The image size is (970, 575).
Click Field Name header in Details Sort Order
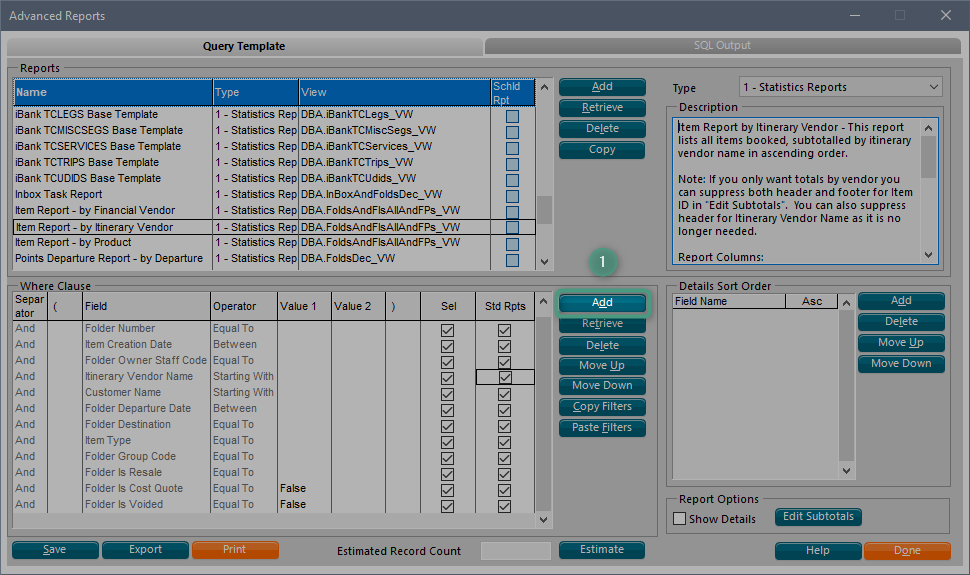point(729,301)
